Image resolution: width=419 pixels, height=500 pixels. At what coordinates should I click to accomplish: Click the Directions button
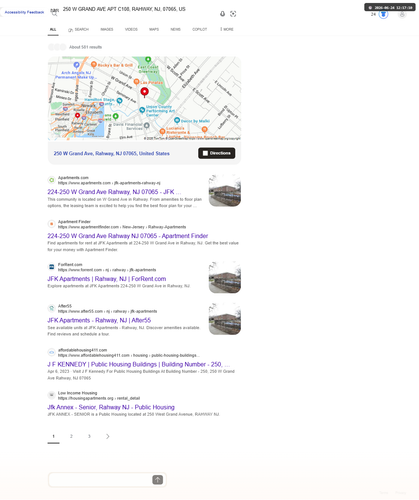click(217, 153)
